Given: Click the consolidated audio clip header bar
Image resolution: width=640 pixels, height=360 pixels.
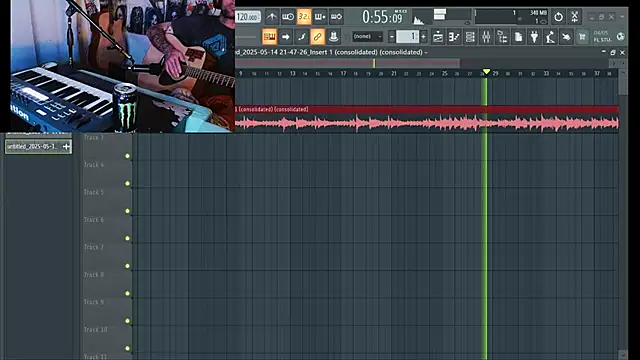Looking at the screenshot, I should click(x=427, y=109).
